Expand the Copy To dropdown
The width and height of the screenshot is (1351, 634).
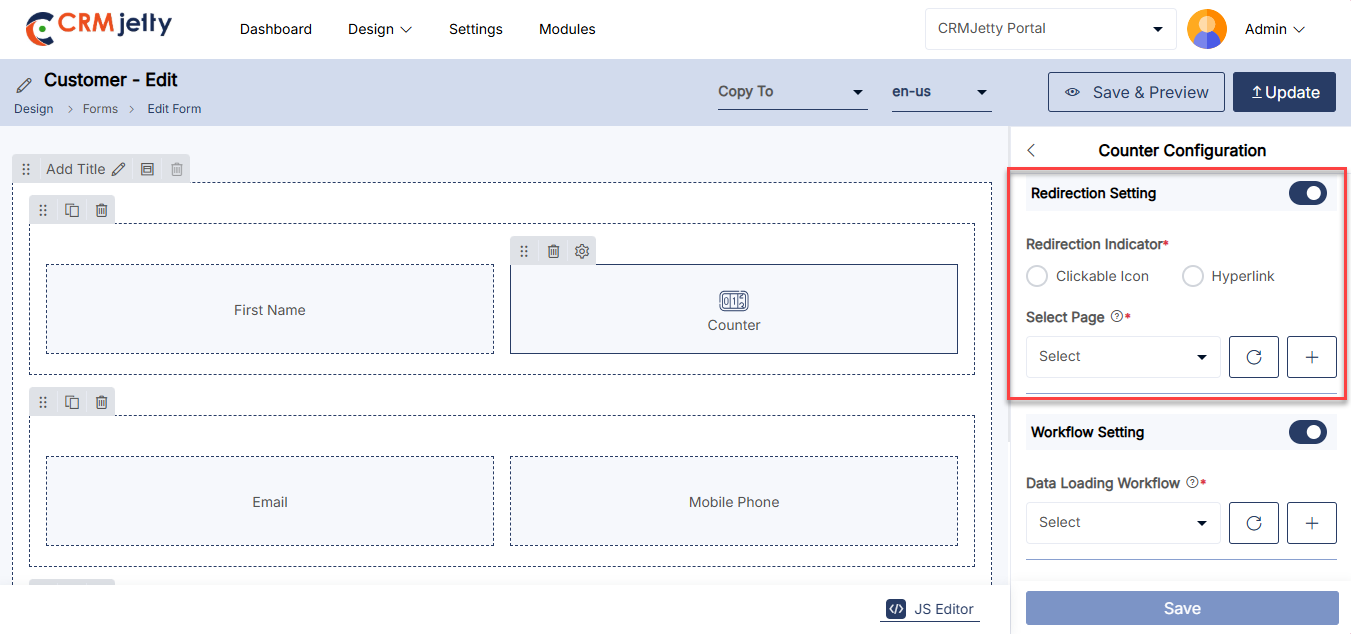tap(791, 92)
